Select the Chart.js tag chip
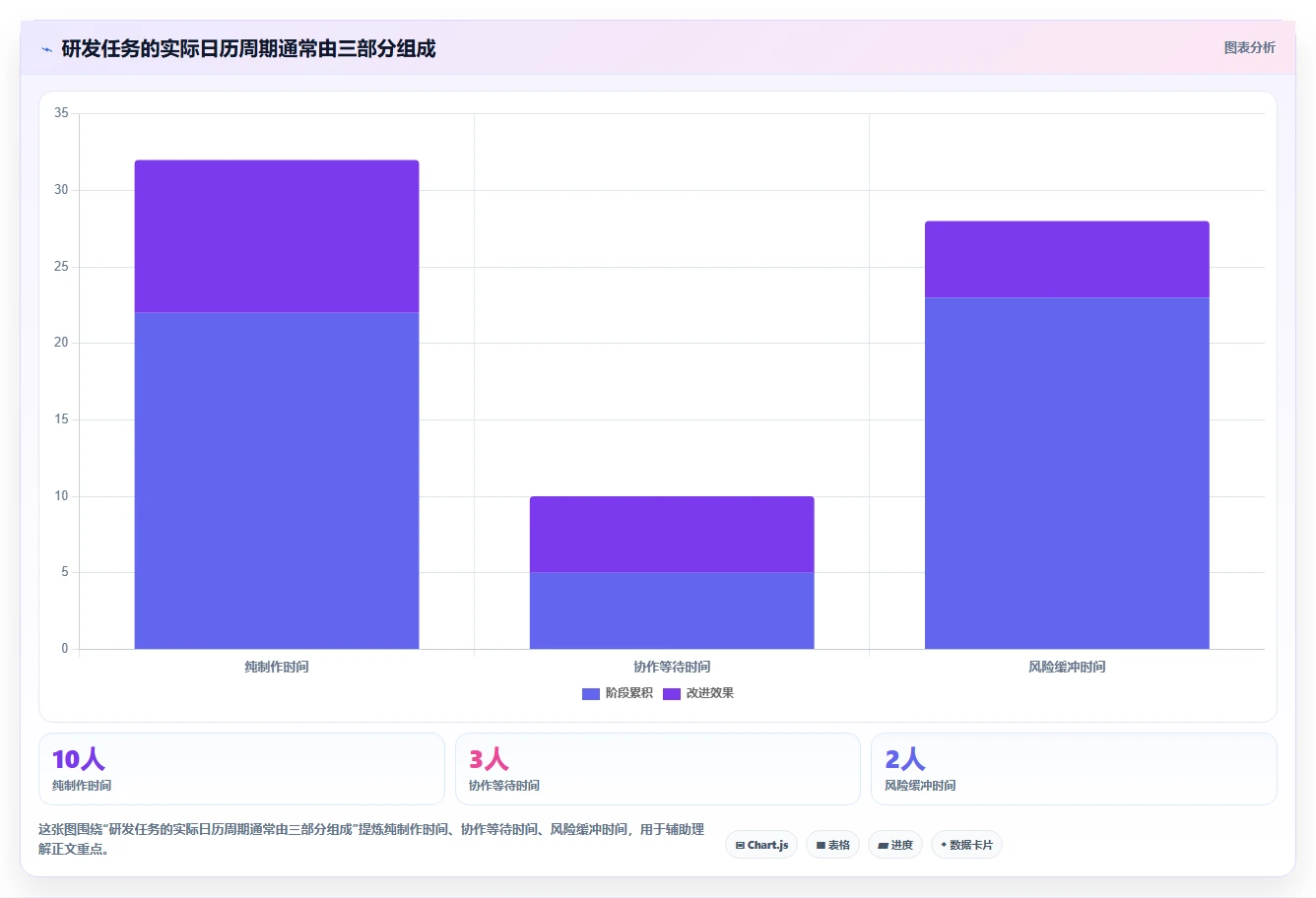Screen dimensions: 1316x898 coord(761,845)
